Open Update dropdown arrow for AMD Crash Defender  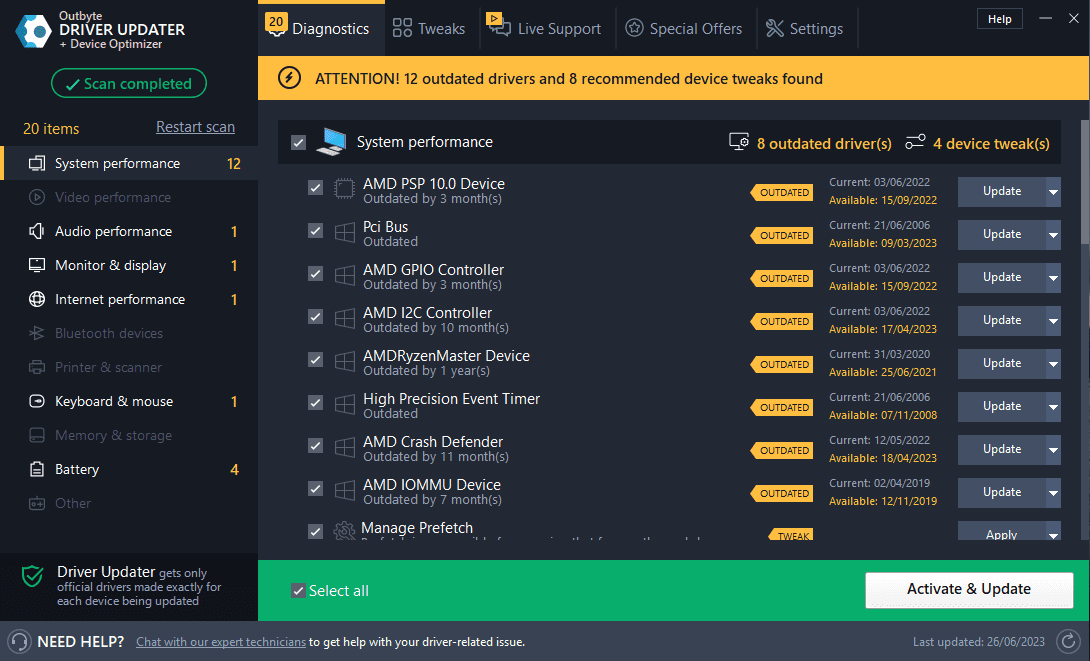click(1053, 450)
